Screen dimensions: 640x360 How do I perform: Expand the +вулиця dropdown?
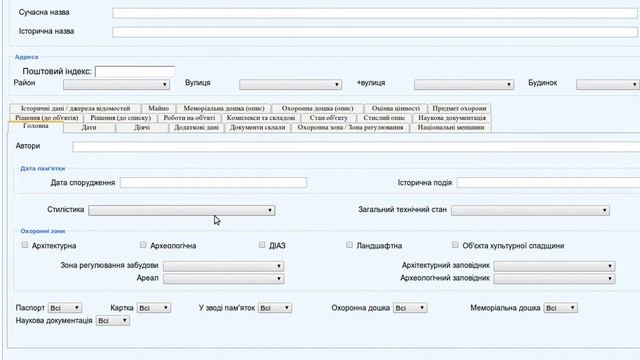click(x=464, y=84)
